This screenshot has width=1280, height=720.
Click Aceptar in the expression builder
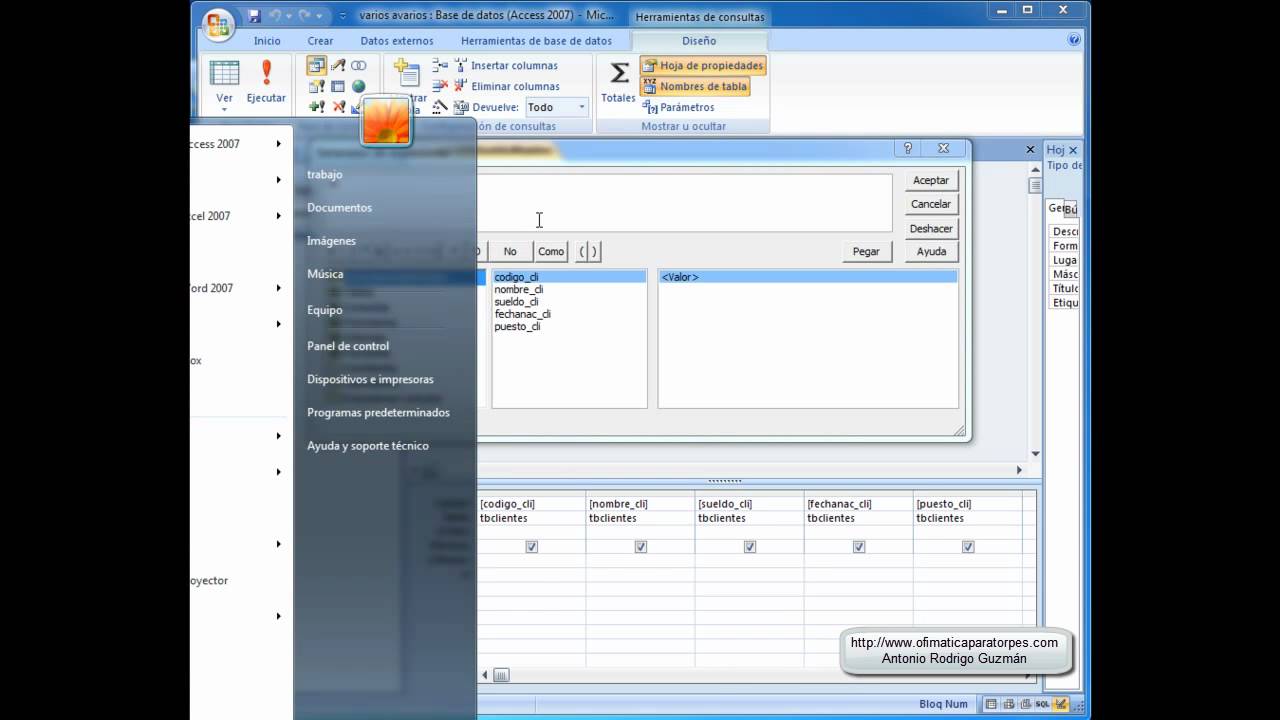(931, 180)
